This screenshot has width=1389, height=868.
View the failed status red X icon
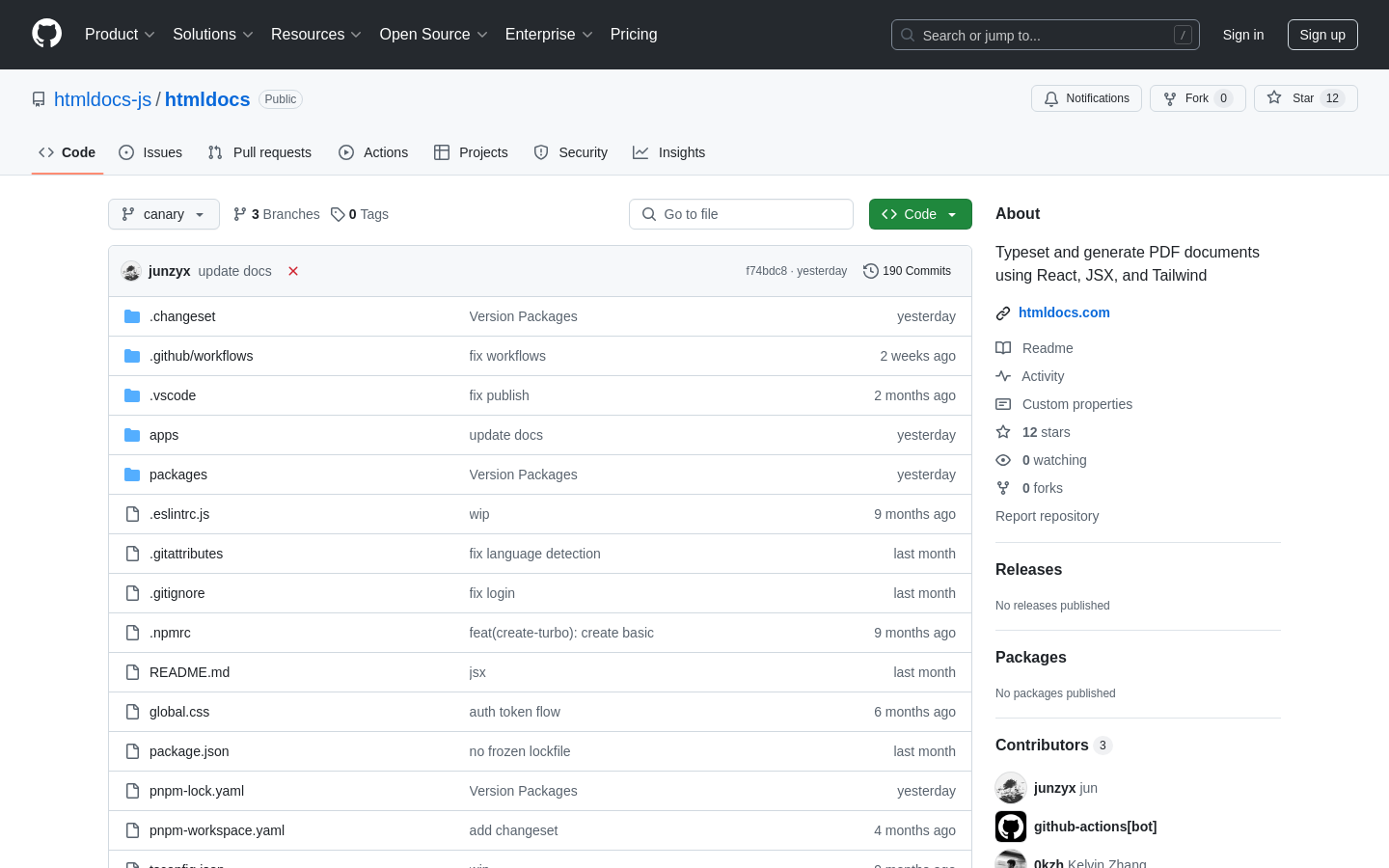[293, 271]
